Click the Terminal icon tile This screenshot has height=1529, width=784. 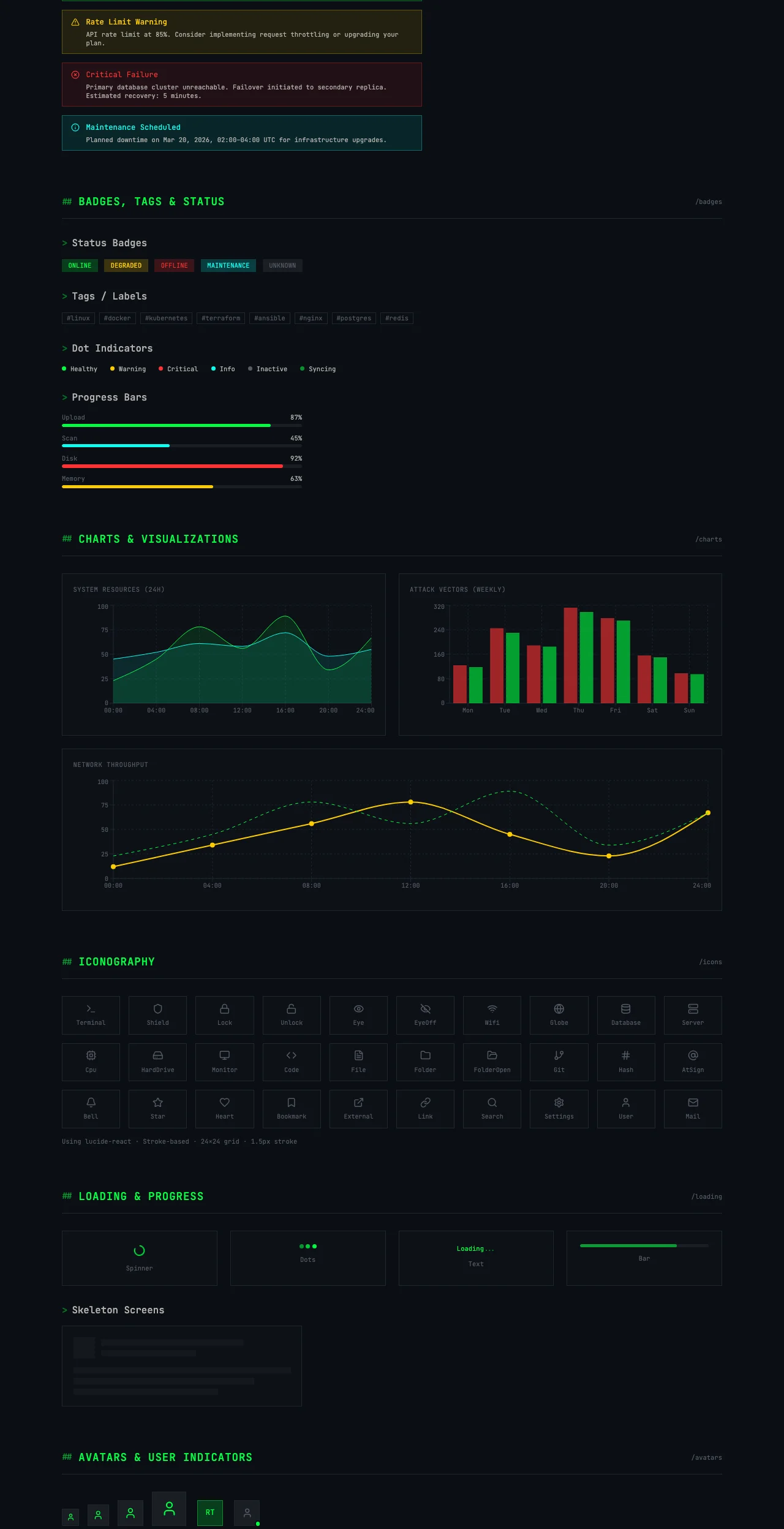coord(91,1015)
